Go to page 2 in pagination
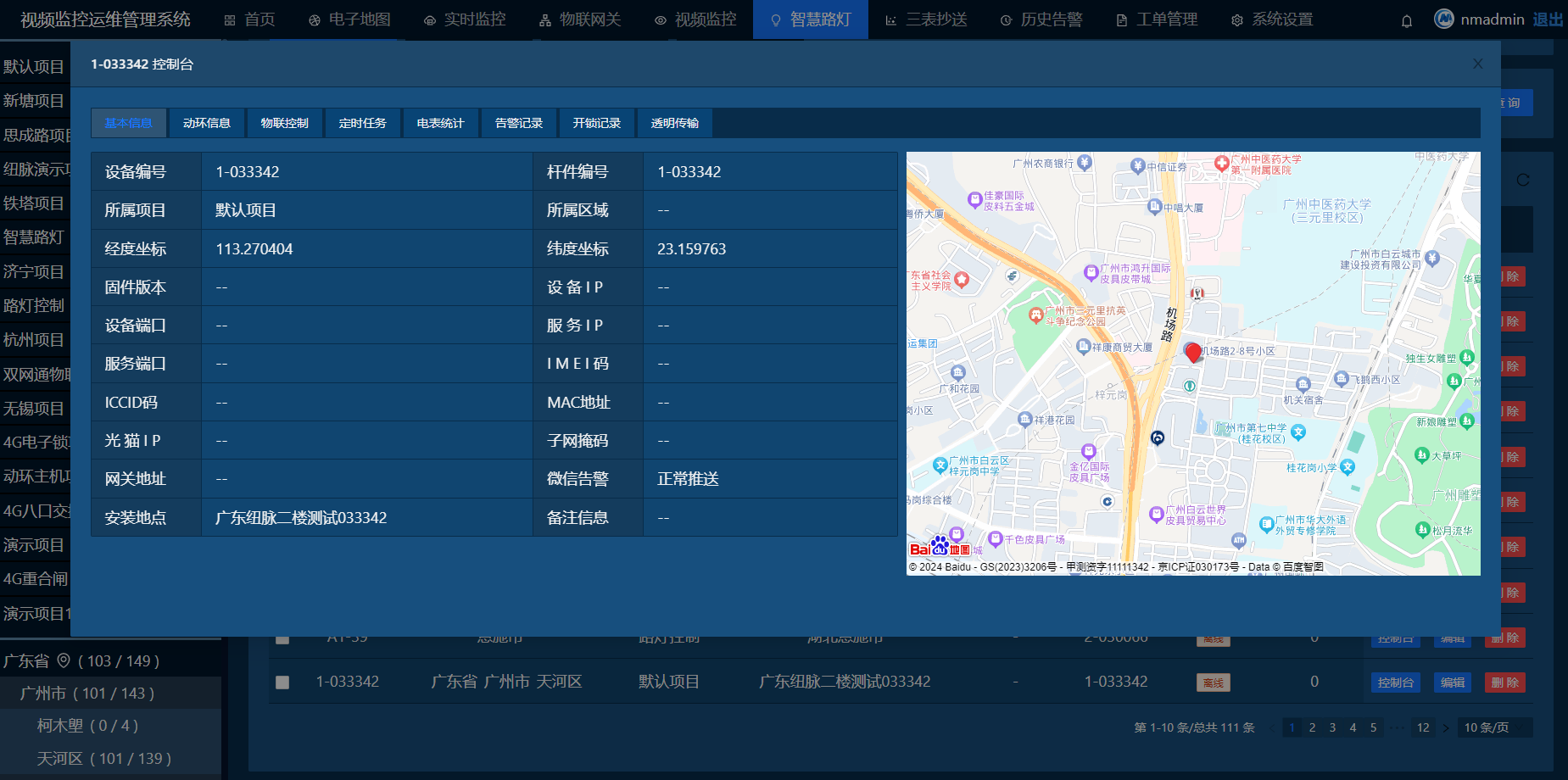Screen dimensions: 1568x780 [1312, 727]
